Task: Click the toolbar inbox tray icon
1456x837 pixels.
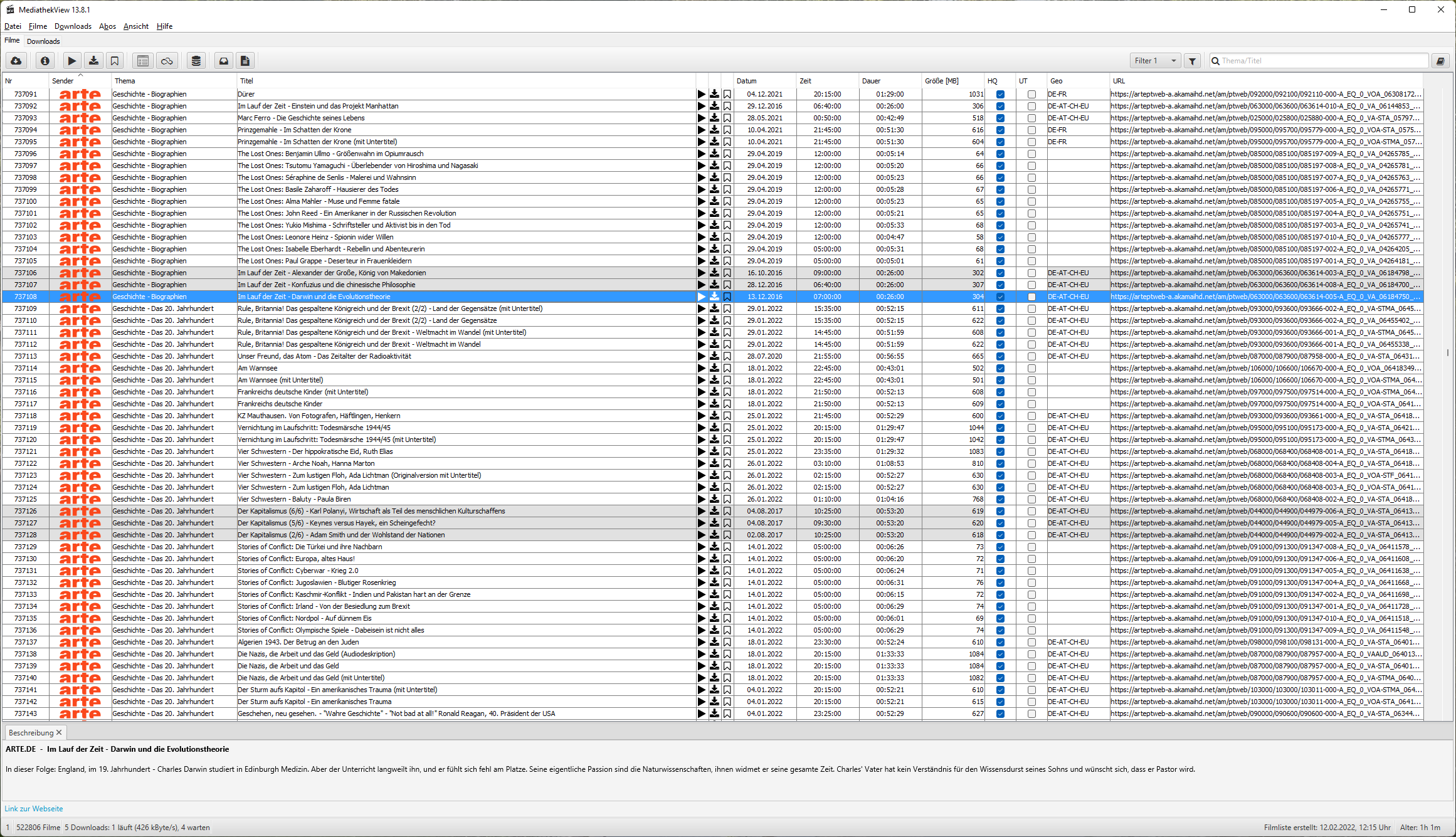Action: pos(224,61)
